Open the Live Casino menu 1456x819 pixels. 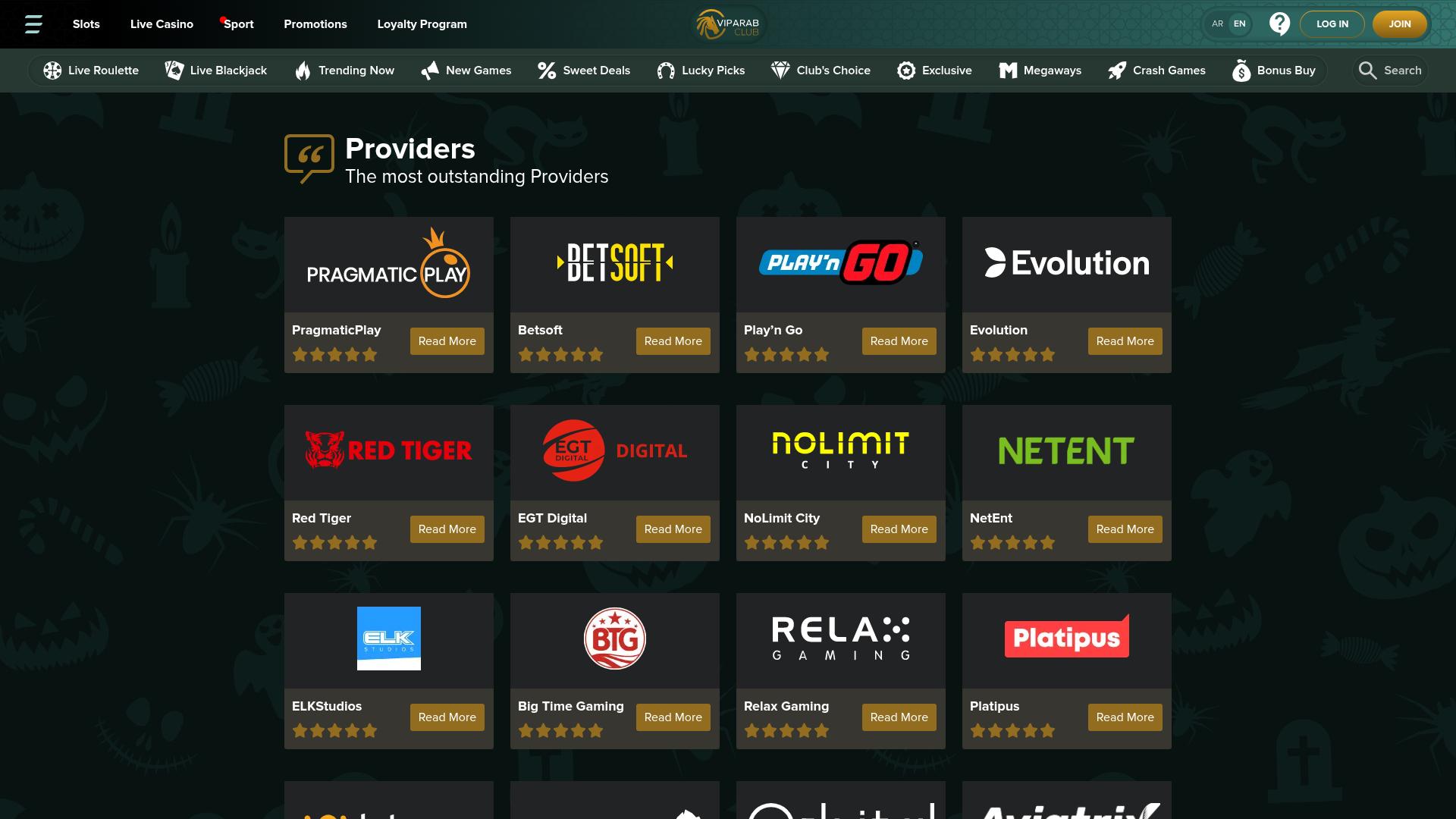pyautogui.click(x=162, y=24)
